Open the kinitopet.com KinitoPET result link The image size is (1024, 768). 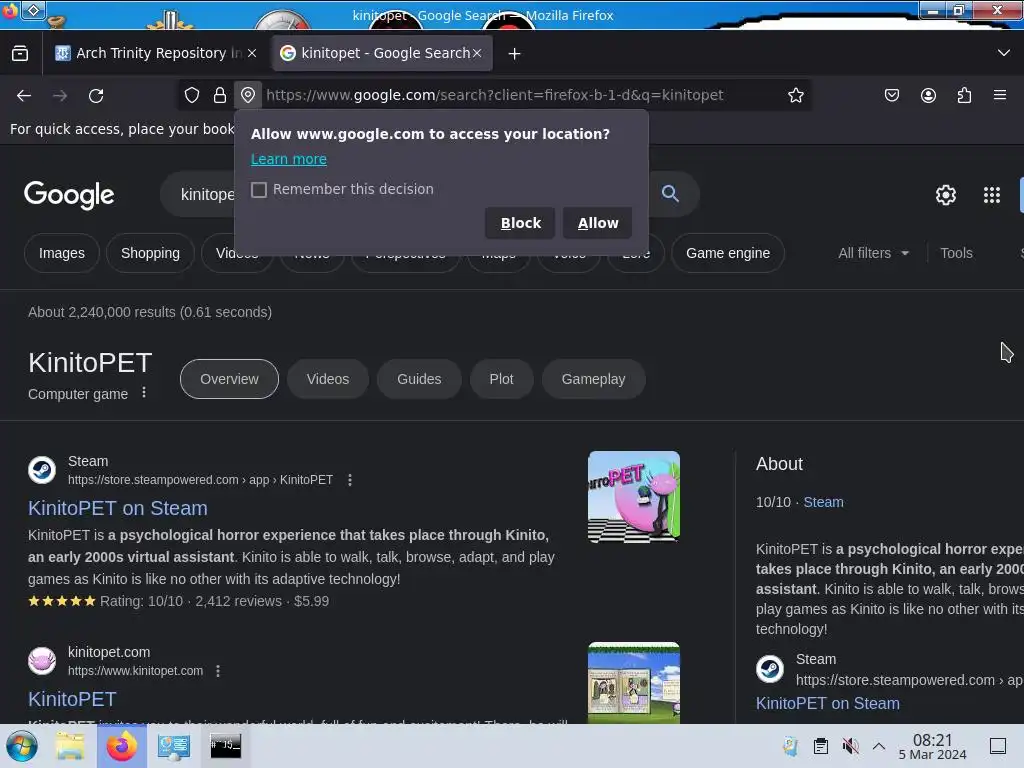72,699
